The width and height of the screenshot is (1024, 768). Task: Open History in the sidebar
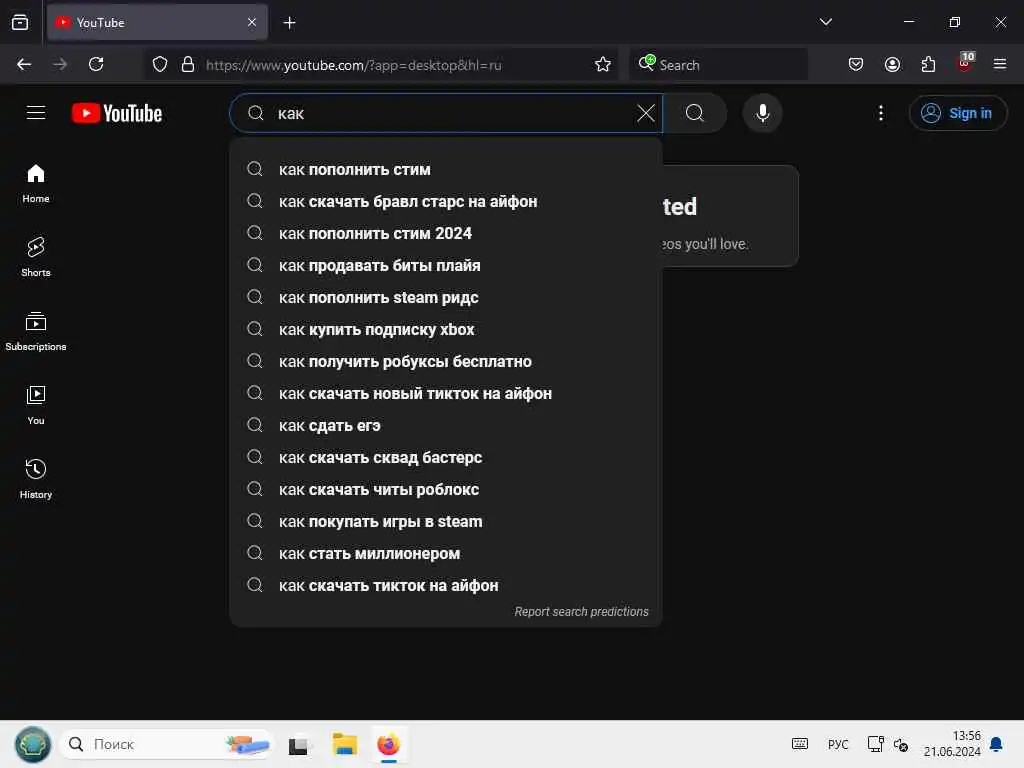point(36,479)
